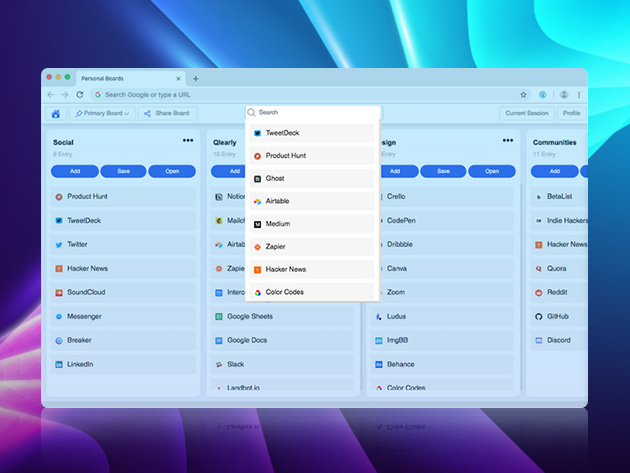630x473 pixels.
Task: Click the SoundCloud icon
Action: (x=59, y=293)
